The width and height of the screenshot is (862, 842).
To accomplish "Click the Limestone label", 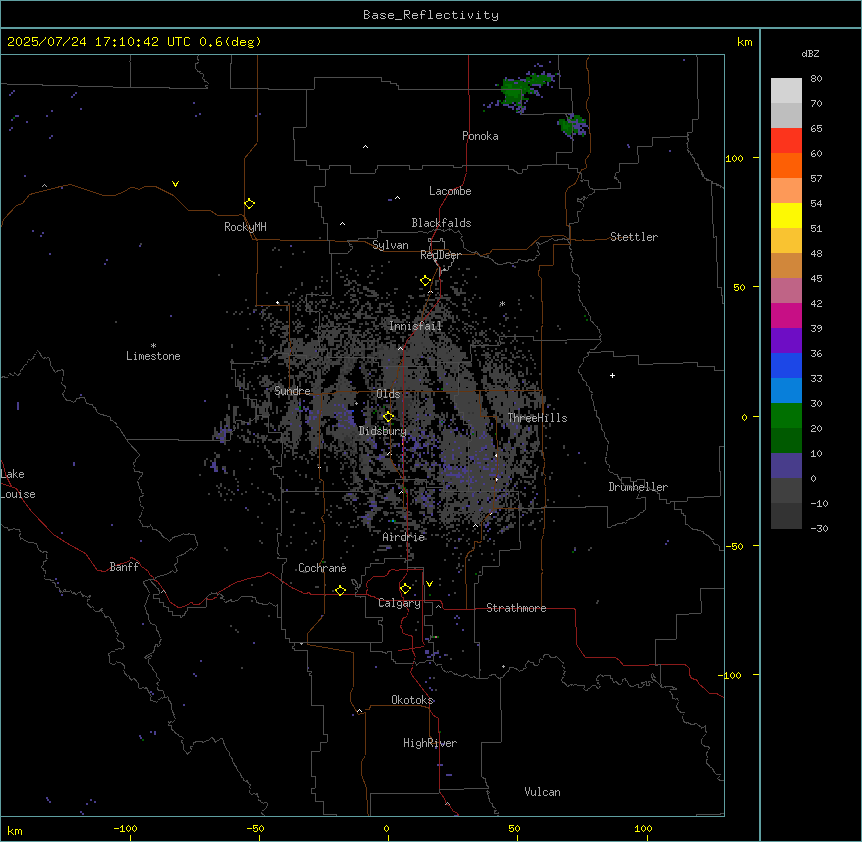I will (153, 356).
